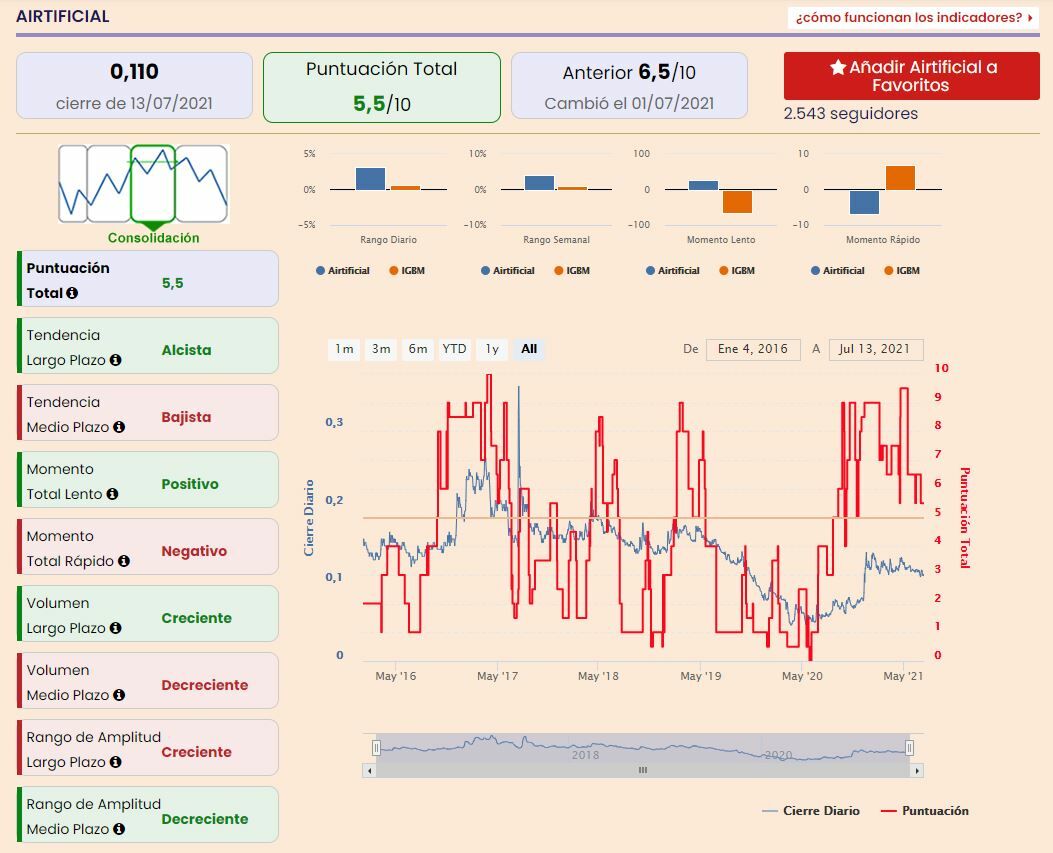Click orange IGBM bar in Momento Rápido chart

[x=900, y=178]
